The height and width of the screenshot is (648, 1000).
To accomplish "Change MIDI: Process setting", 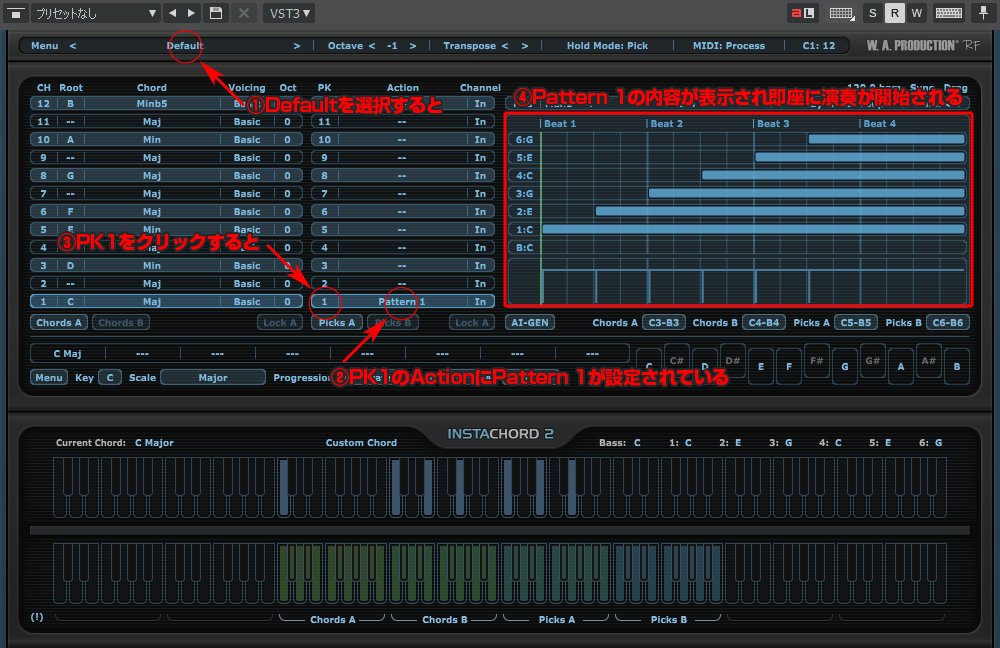I will tap(729, 46).
